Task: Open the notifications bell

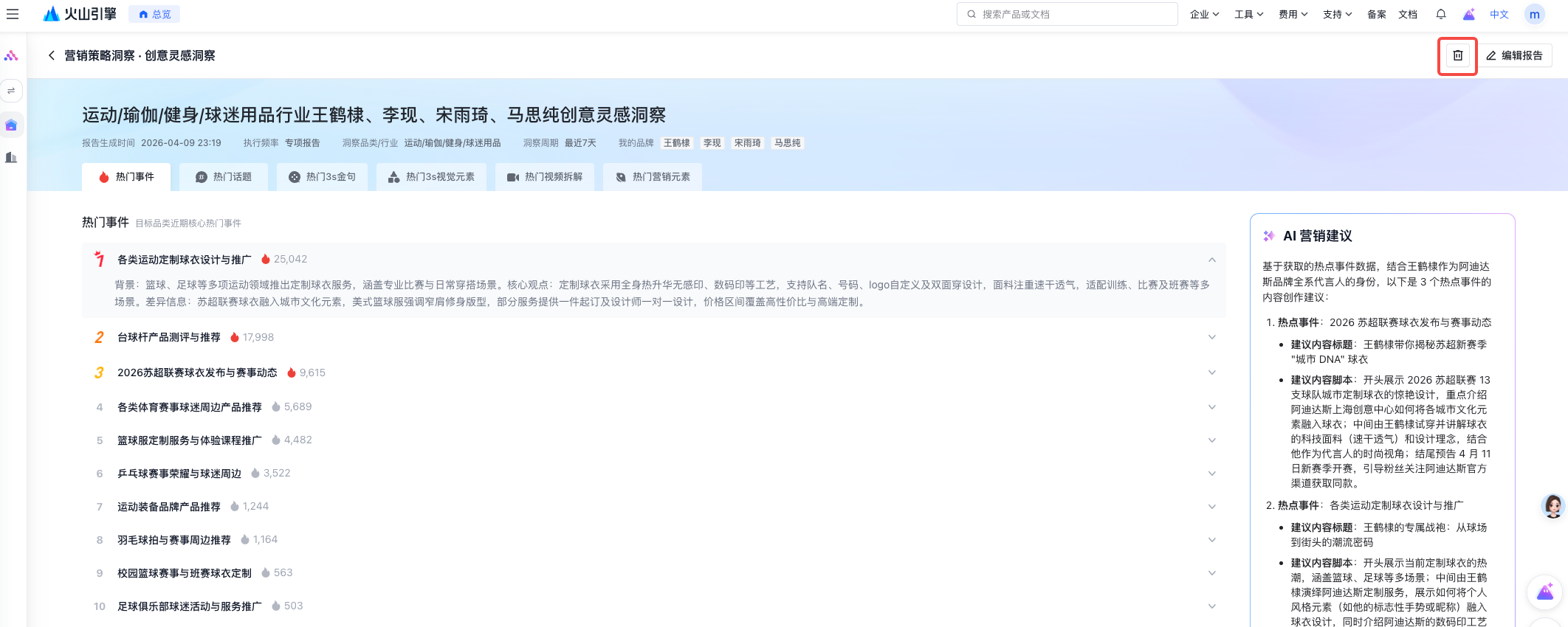Action: [x=1440, y=14]
